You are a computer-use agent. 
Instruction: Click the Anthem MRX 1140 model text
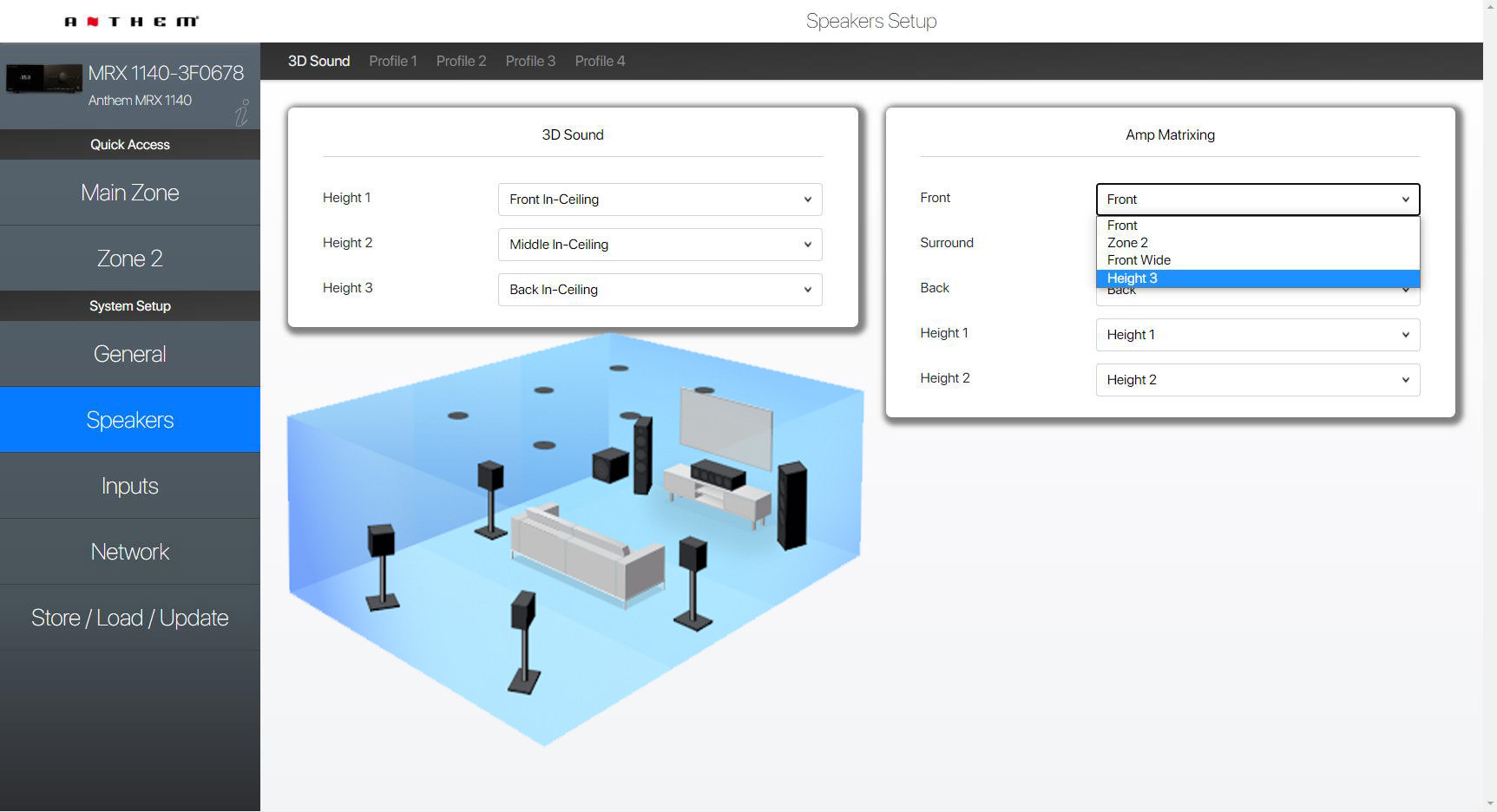[x=140, y=101]
